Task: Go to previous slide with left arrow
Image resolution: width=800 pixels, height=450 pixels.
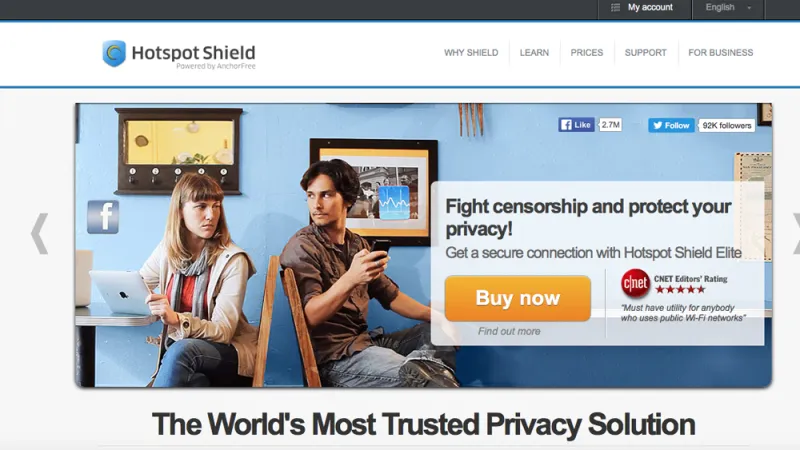Action: point(39,234)
